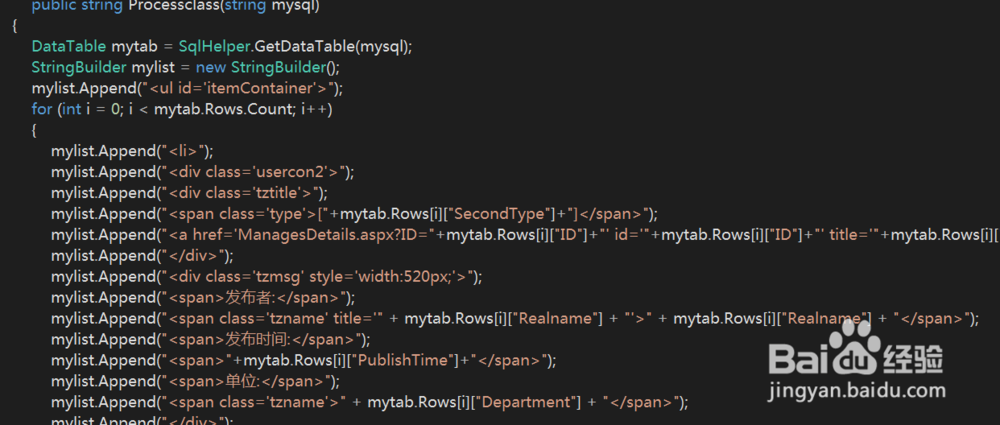1000x425 pixels.
Task: Click the opening brace below the for statement
Action: [34, 130]
